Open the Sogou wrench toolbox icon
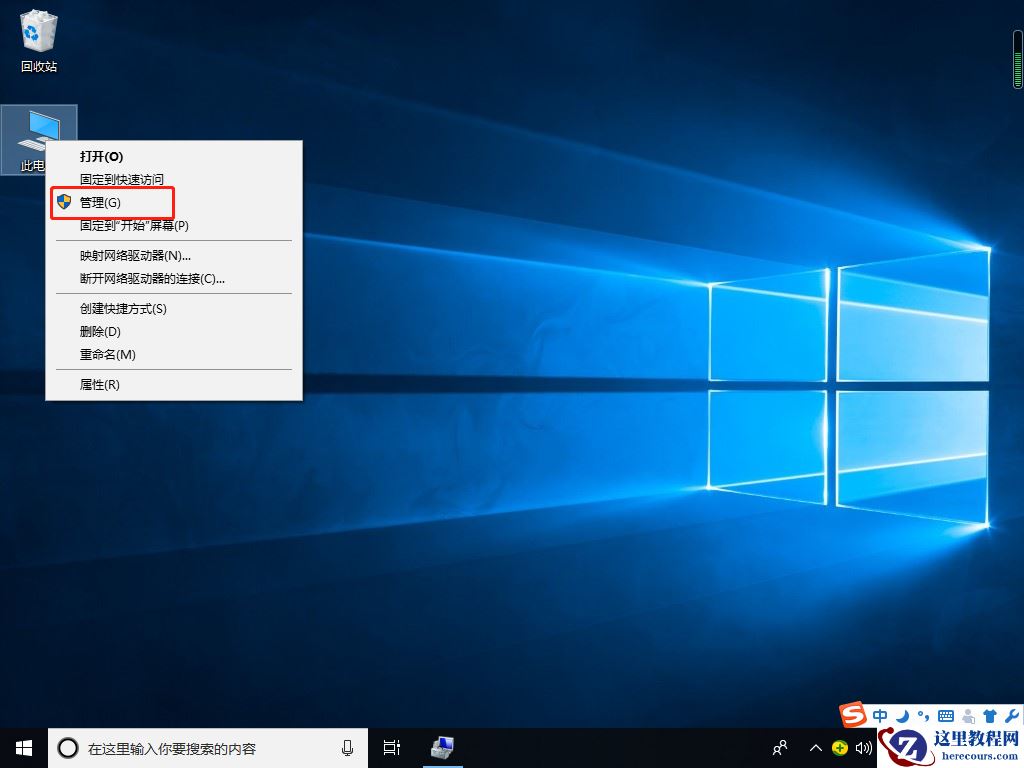The width and height of the screenshot is (1024, 768). pos(1011,715)
